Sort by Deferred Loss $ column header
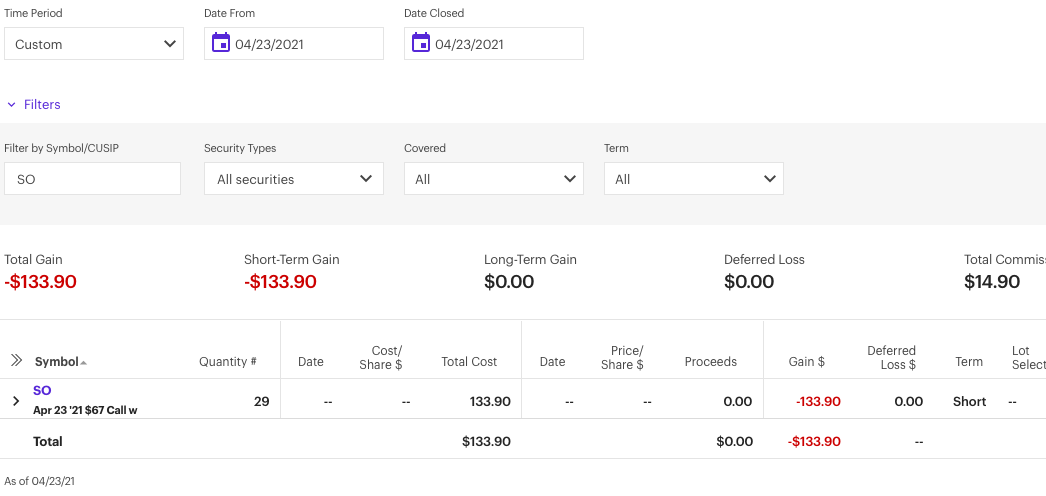Image resolution: width=1046 pixels, height=496 pixels. click(891, 357)
